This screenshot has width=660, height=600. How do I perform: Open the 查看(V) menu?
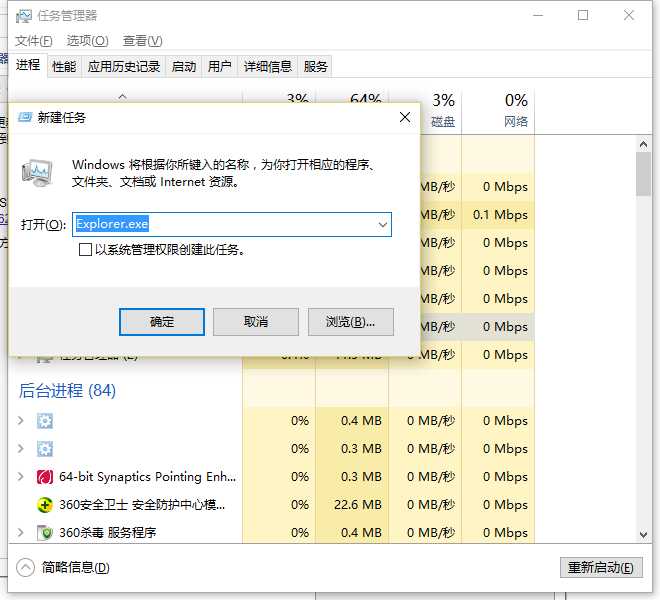pos(142,41)
